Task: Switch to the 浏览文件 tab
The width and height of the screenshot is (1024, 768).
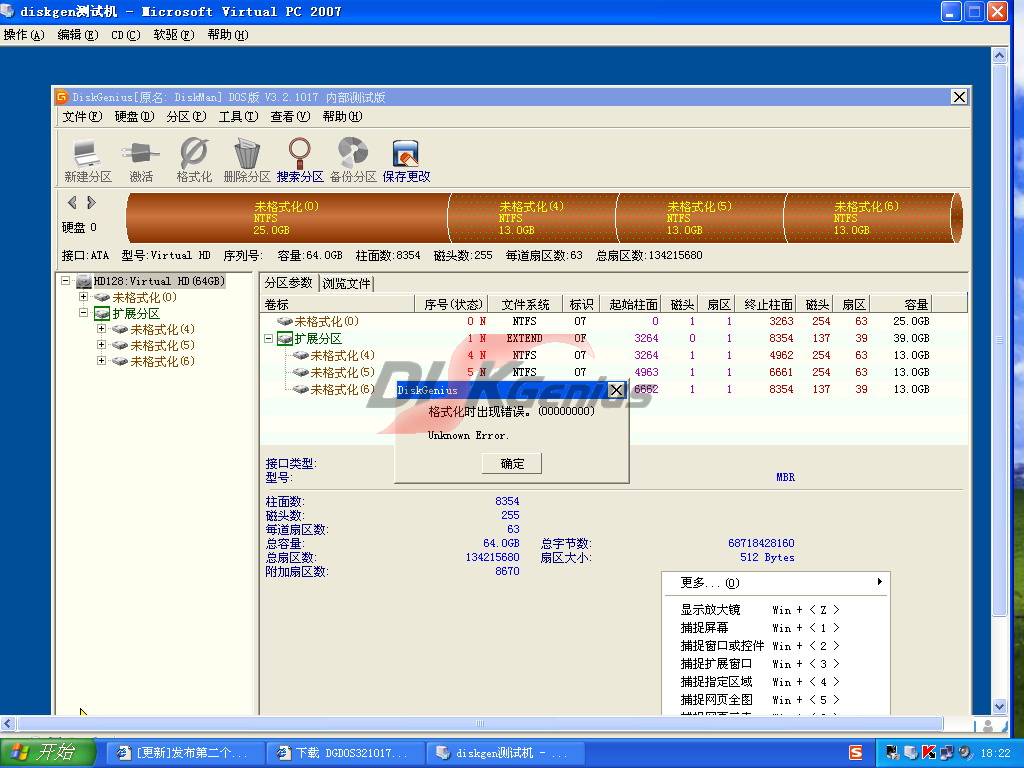Action: (x=346, y=283)
